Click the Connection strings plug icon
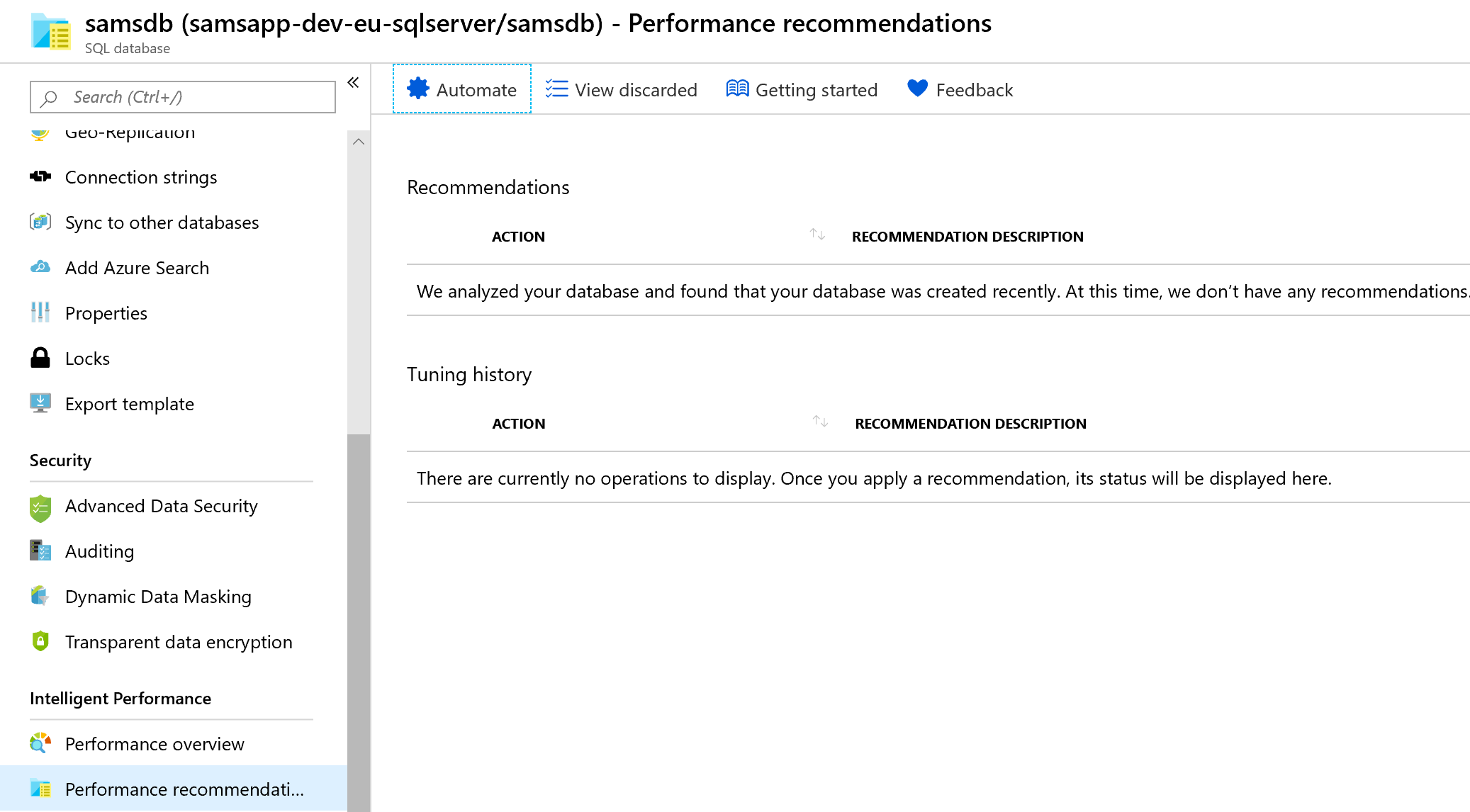The image size is (1470, 812). pos(40,176)
